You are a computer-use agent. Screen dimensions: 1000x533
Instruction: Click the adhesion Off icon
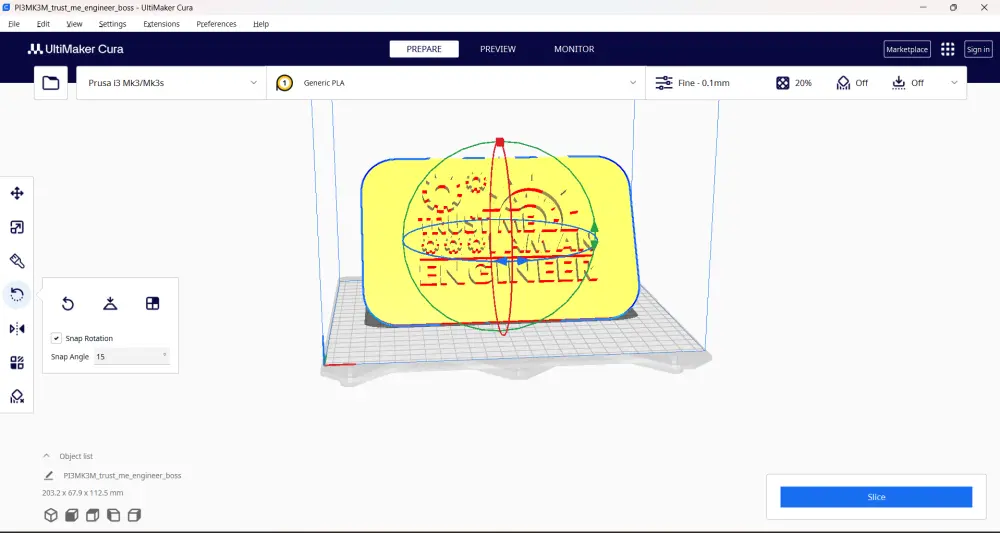pos(899,83)
